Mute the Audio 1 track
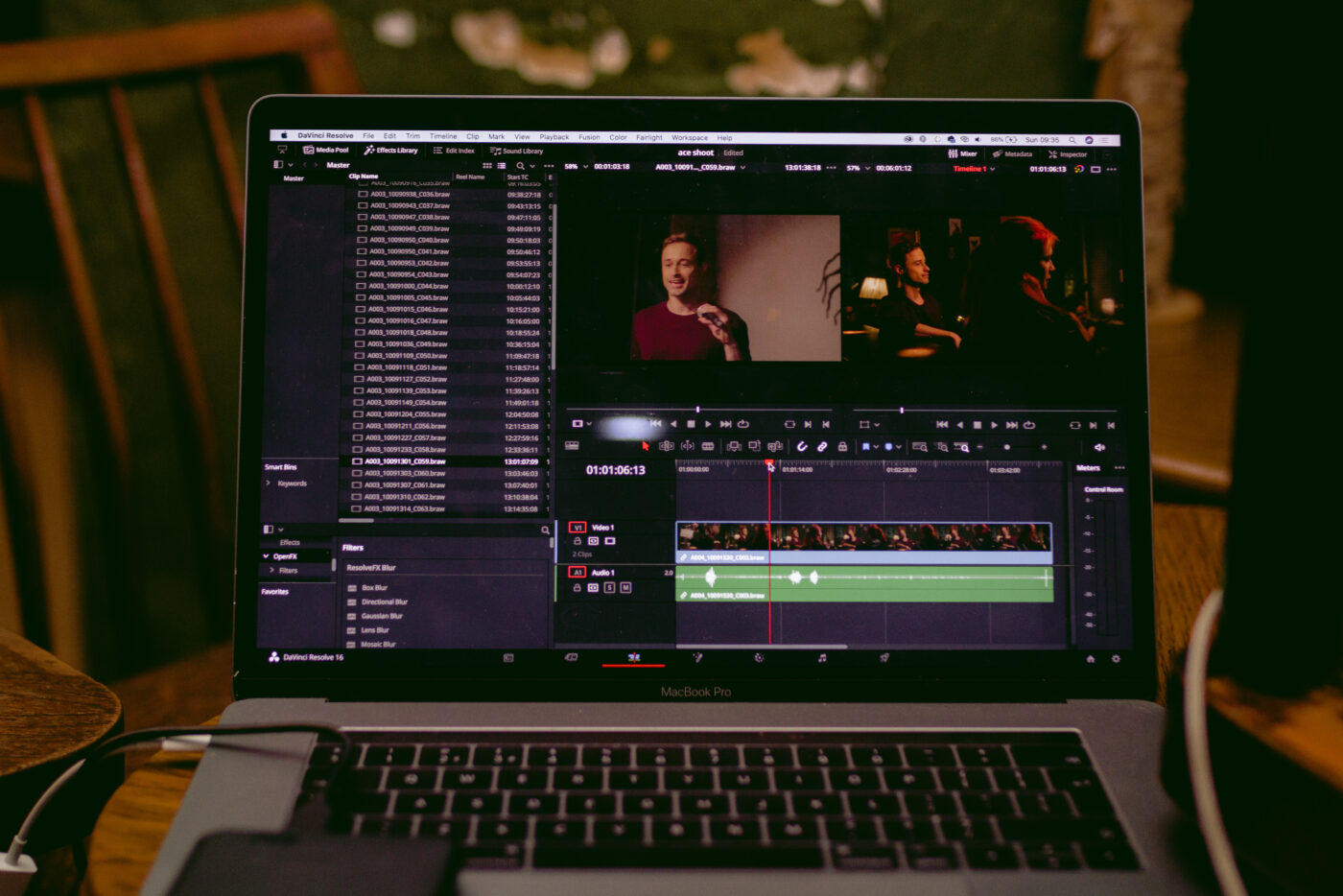Image resolution: width=1343 pixels, height=896 pixels. click(x=625, y=587)
